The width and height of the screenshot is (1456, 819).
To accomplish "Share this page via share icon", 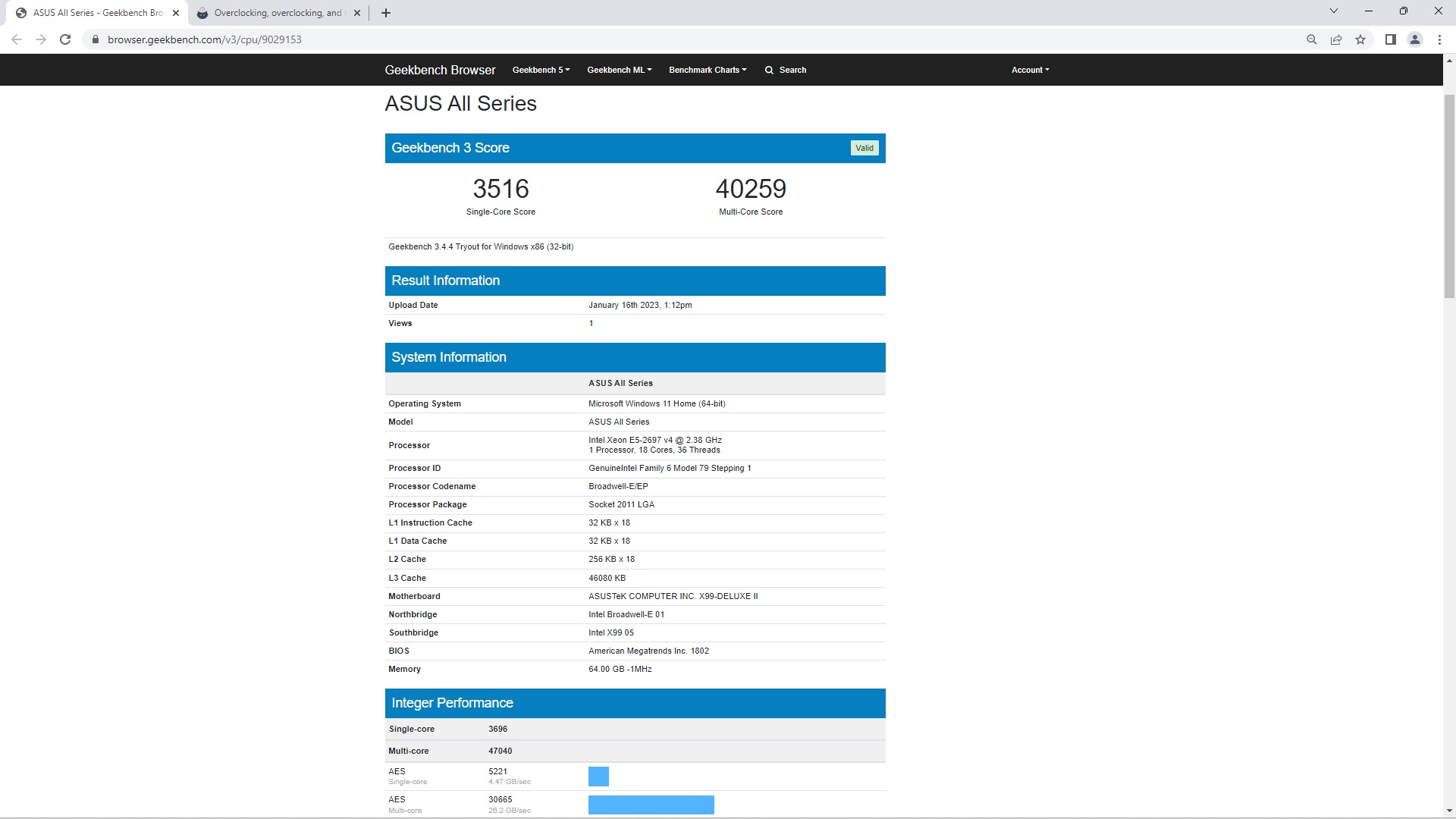I will click(x=1336, y=39).
